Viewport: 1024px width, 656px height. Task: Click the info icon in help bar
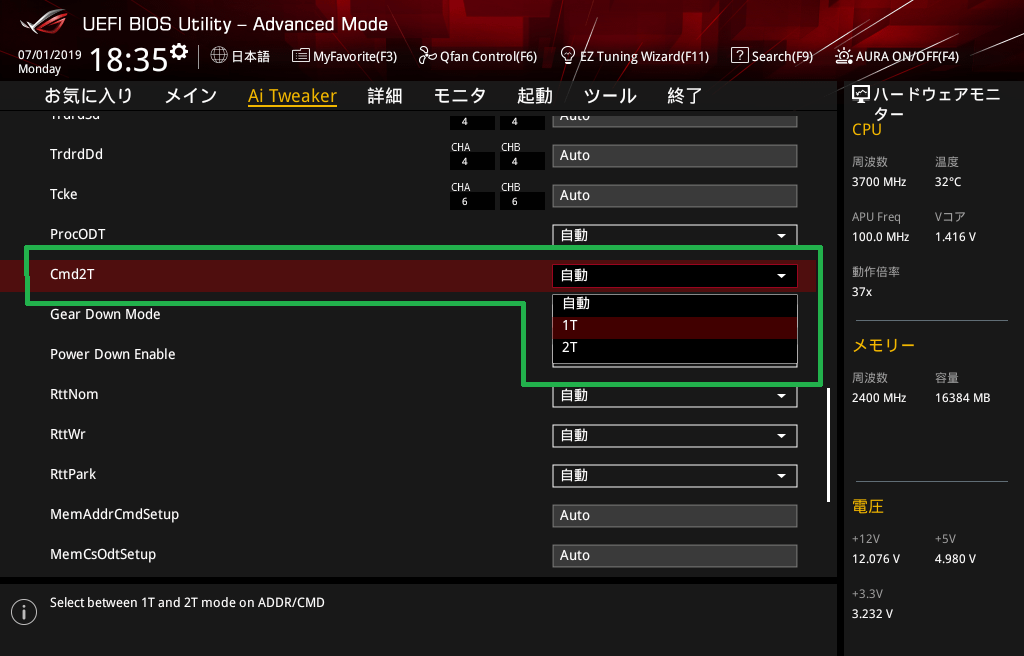tap(23, 612)
